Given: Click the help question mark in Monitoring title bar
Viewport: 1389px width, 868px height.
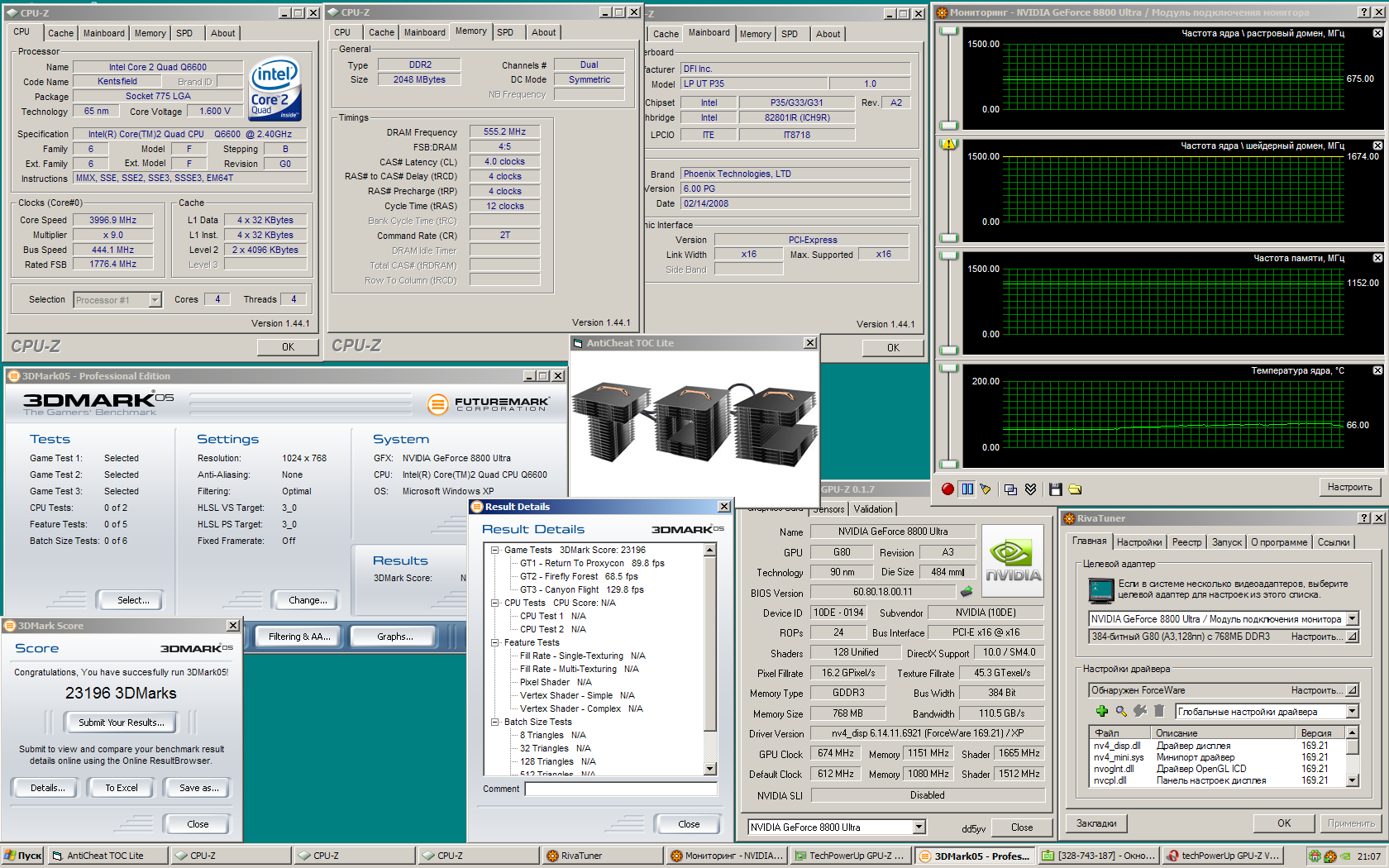Looking at the screenshot, I should (x=1364, y=12).
